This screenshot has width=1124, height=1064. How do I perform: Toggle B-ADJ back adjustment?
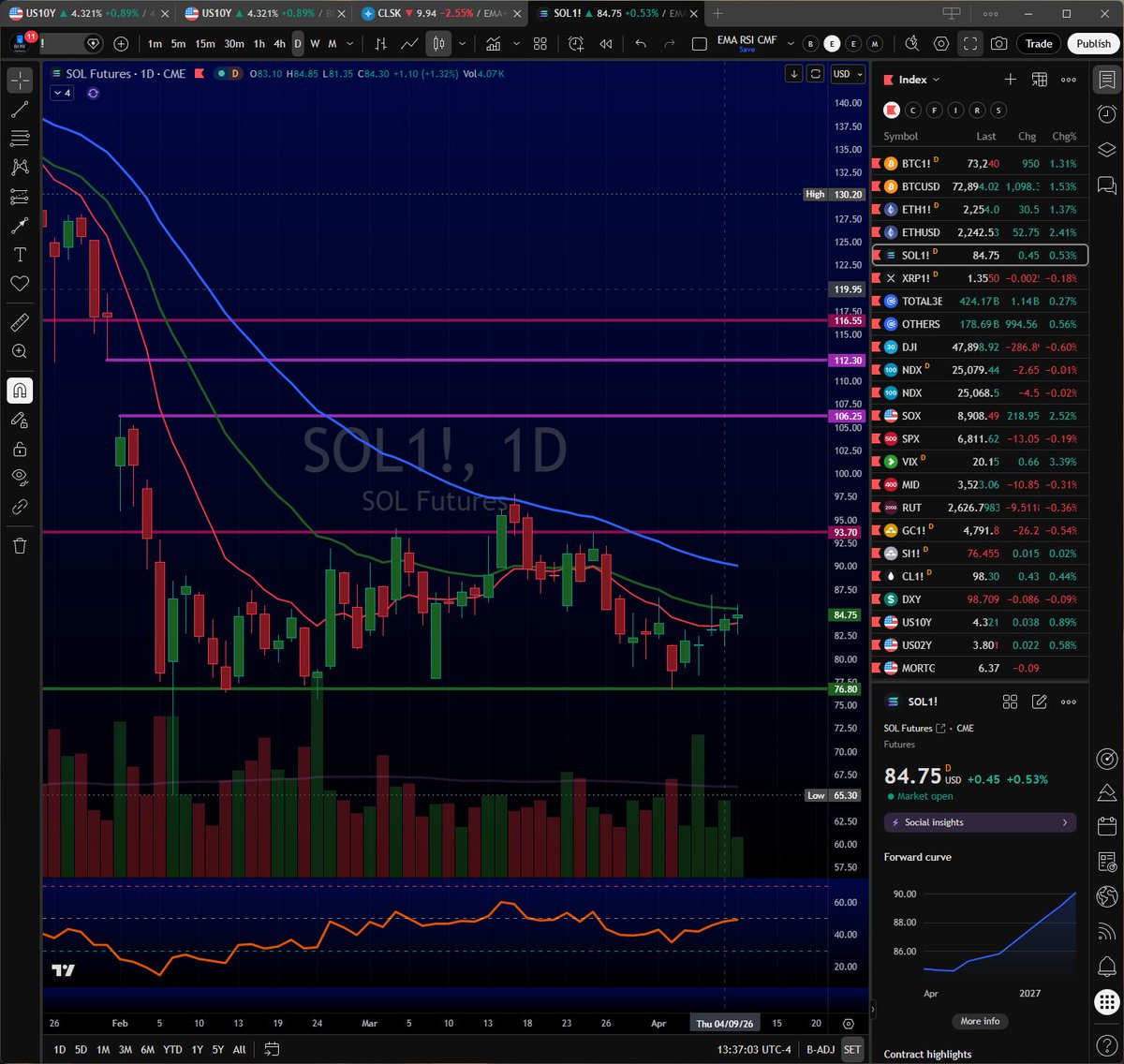[820, 1049]
